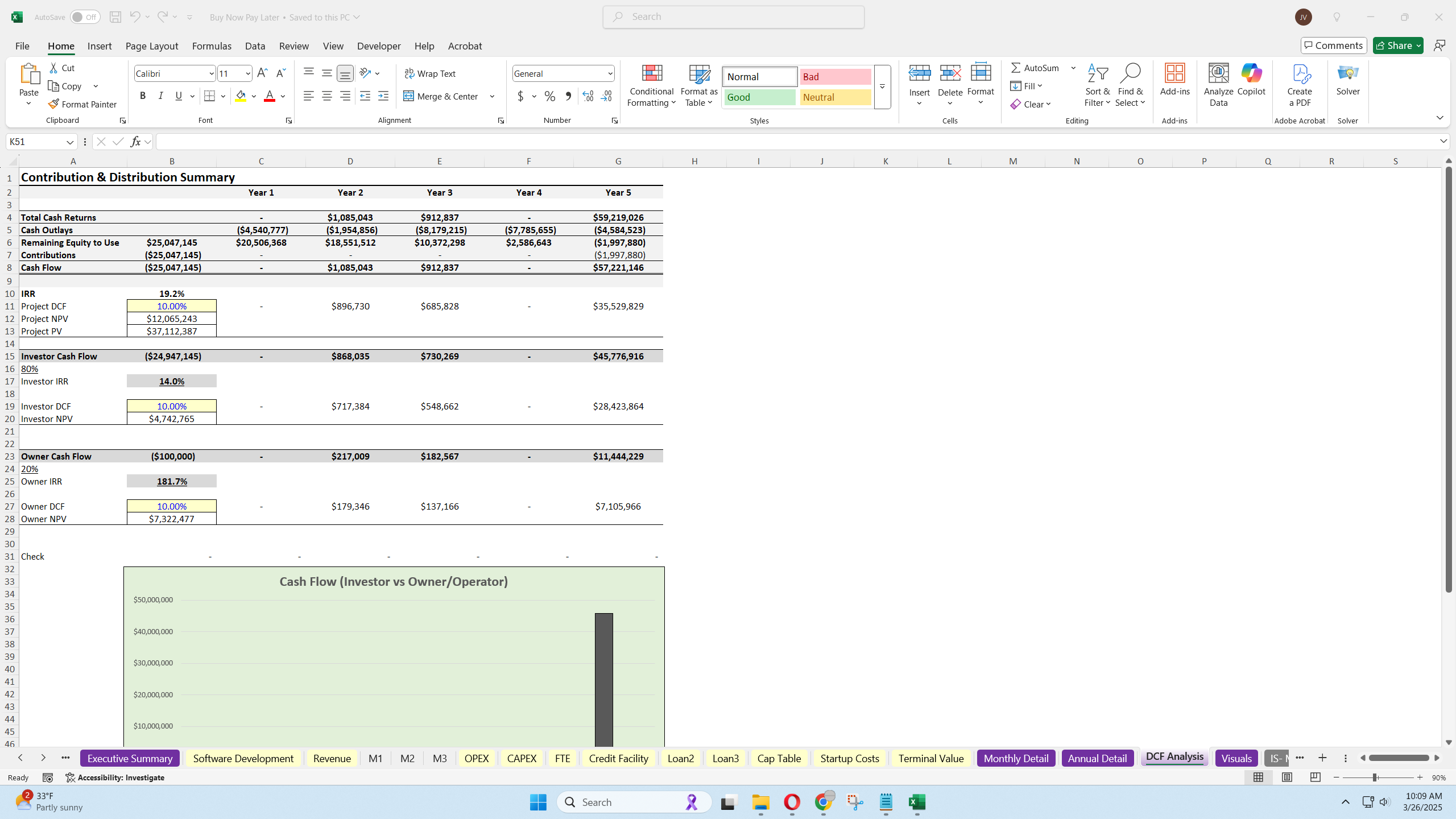1456x819 pixels.
Task: Switch to the Formulas ribbon tab
Action: (x=211, y=46)
